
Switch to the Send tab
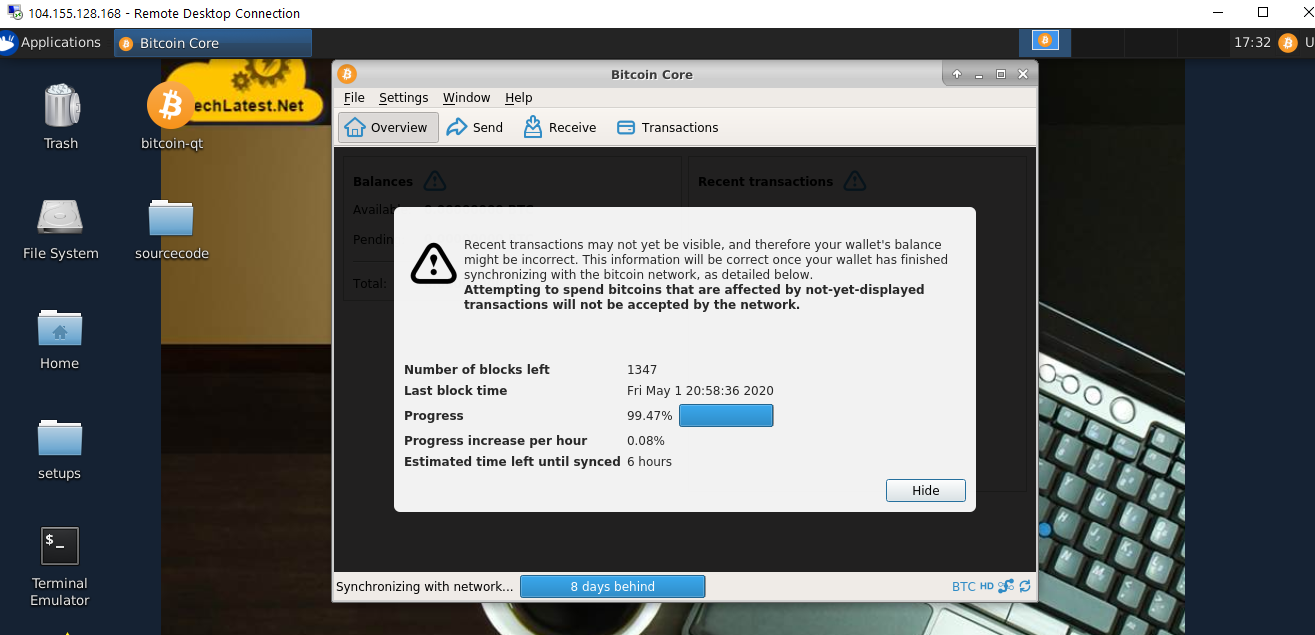(475, 127)
